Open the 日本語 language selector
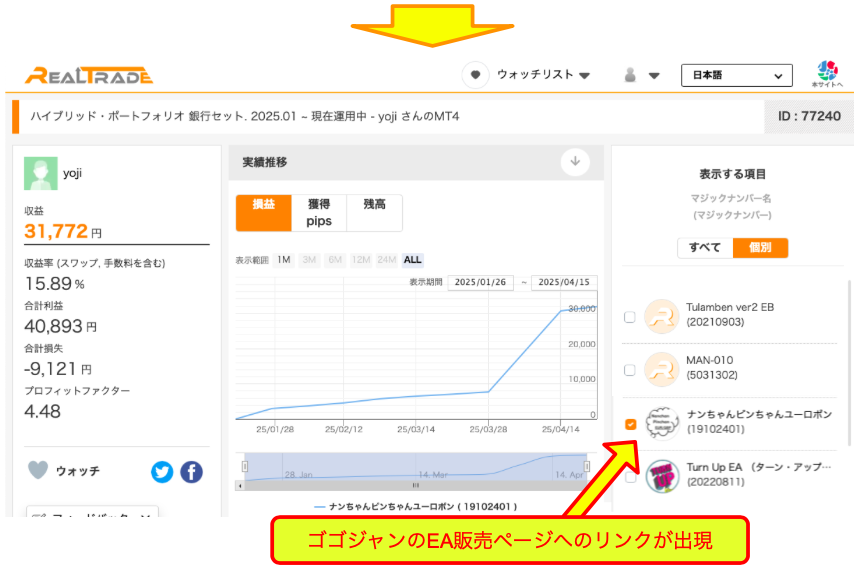860x572 pixels. [x=737, y=75]
